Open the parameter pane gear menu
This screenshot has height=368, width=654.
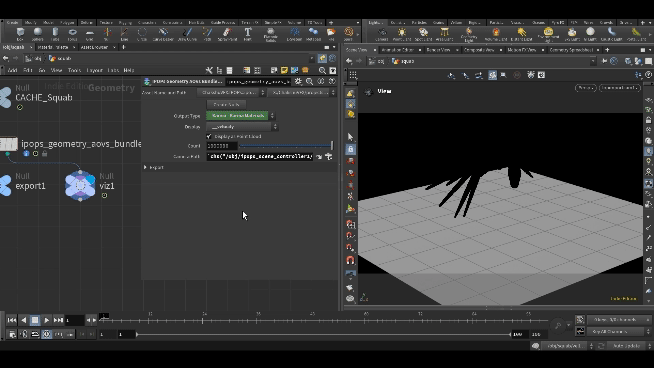298,81
